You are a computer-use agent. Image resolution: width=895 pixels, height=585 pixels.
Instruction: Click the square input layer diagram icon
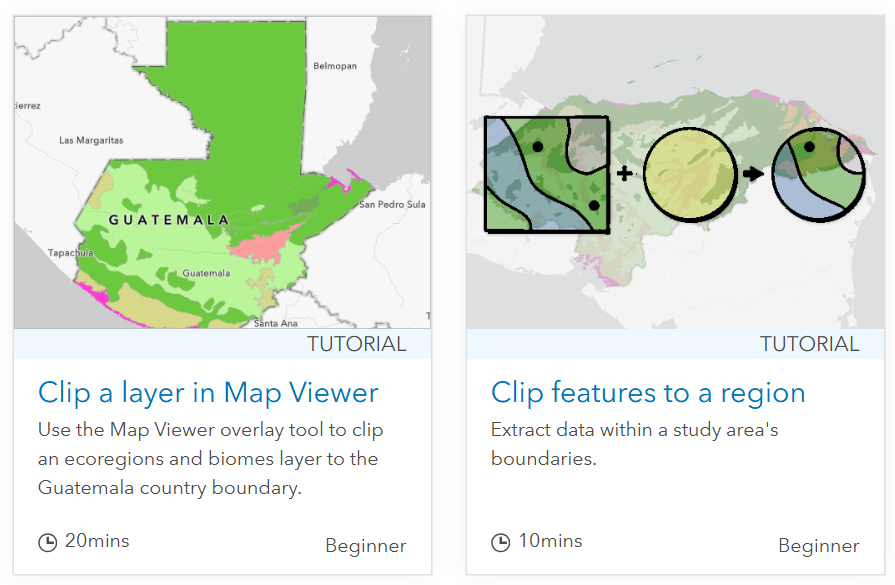547,174
